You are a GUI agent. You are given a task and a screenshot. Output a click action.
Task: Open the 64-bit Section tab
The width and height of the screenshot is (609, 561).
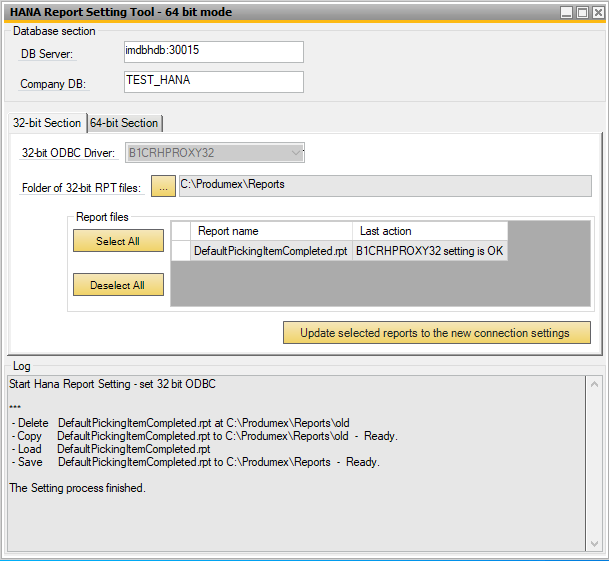(124, 123)
